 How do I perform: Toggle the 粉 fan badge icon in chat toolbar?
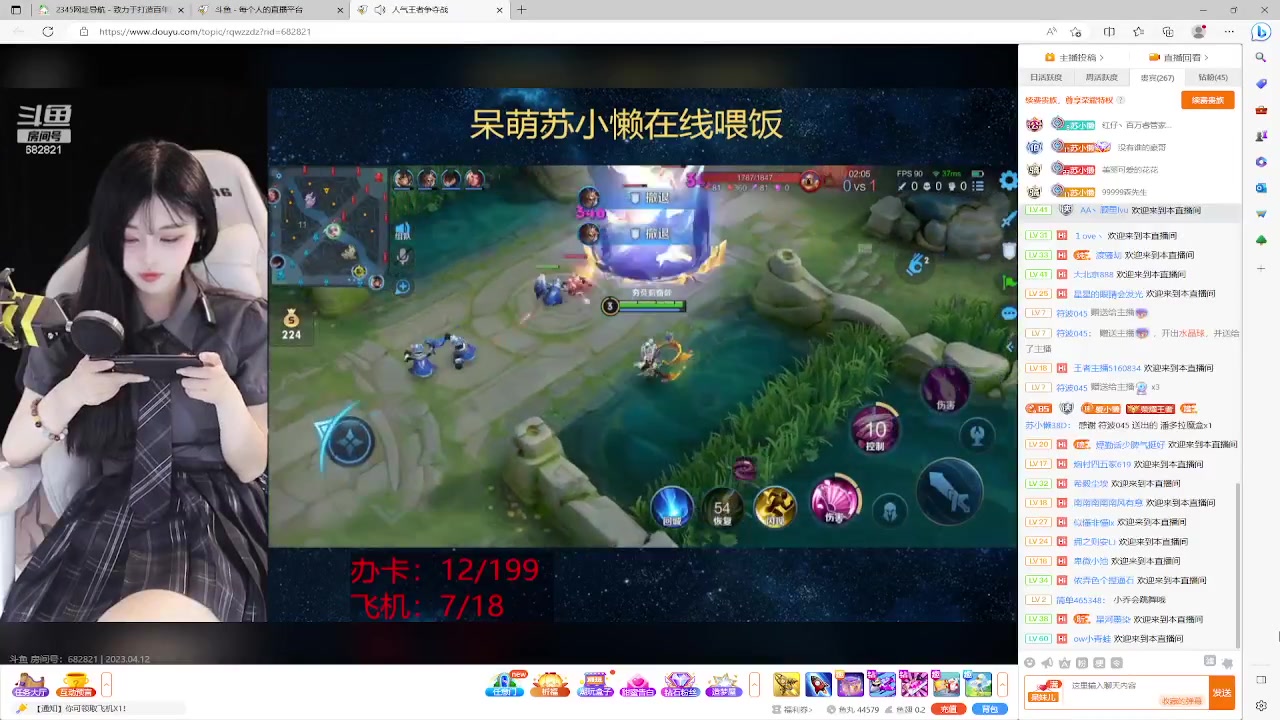coord(1081,663)
